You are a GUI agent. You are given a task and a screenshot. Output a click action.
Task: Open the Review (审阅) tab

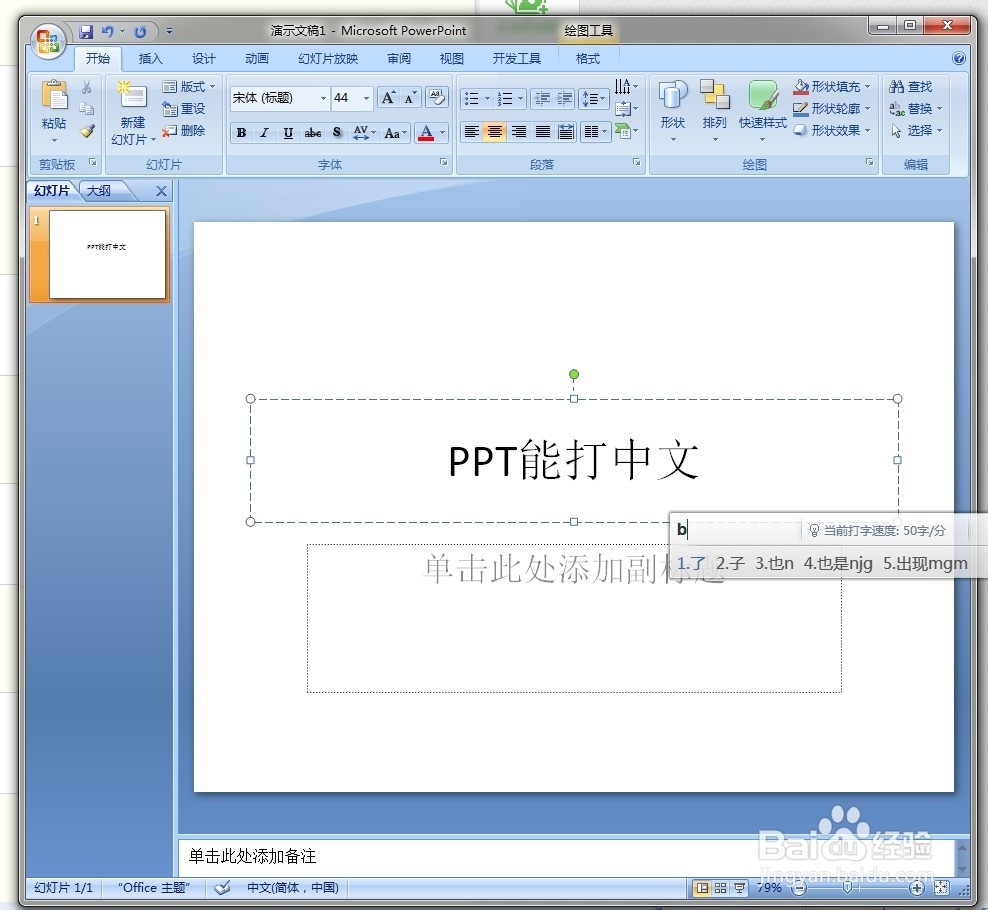[399, 59]
